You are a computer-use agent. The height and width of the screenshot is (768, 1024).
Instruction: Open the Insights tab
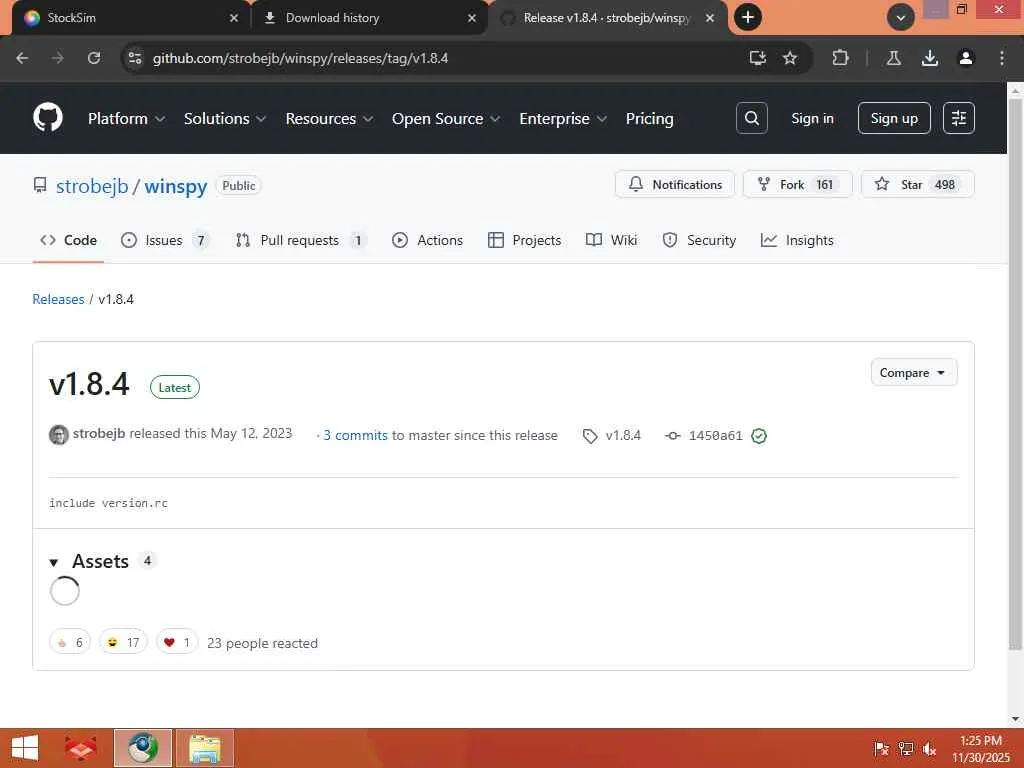(797, 240)
